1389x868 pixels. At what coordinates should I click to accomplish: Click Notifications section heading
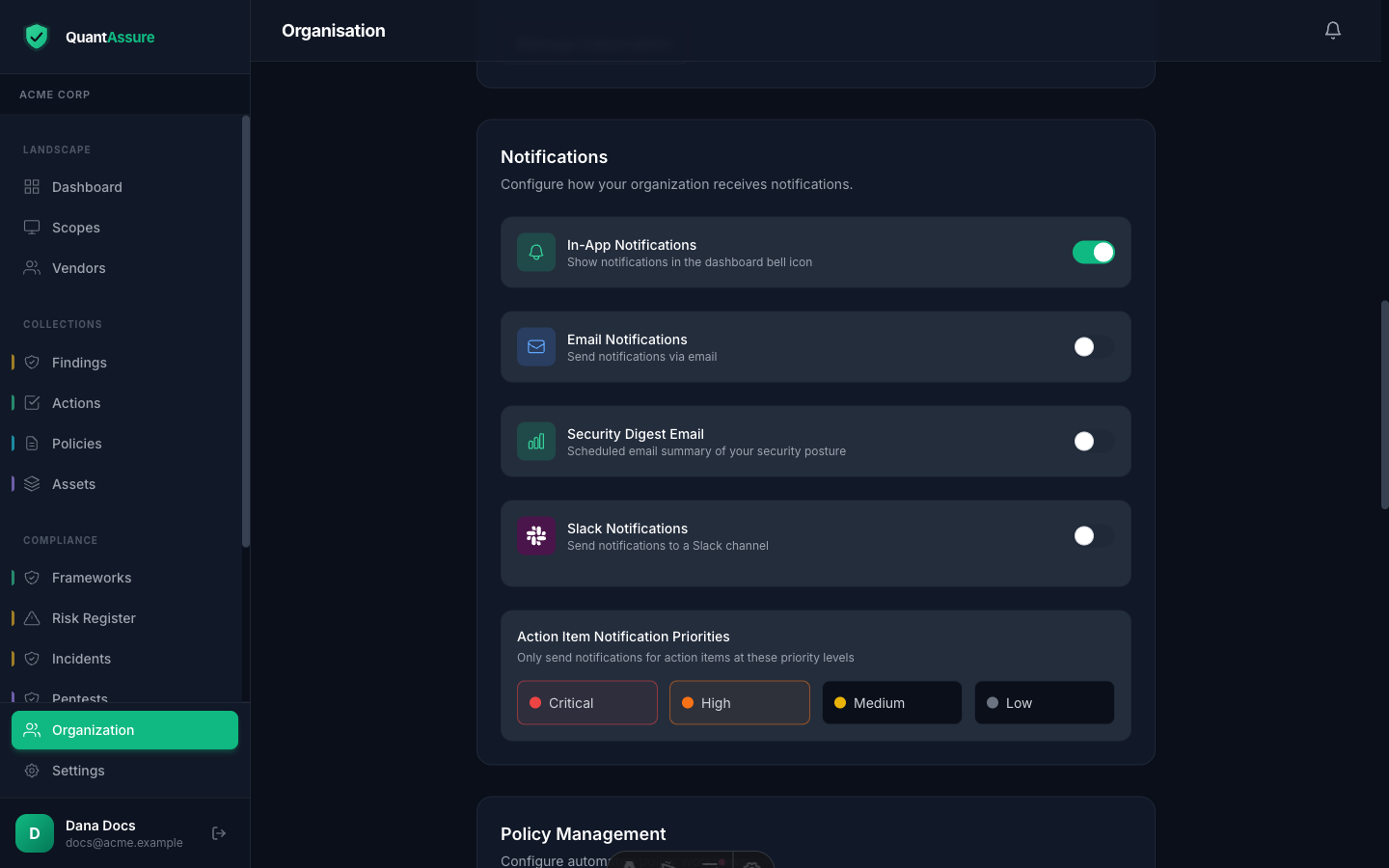click(554, 156)
